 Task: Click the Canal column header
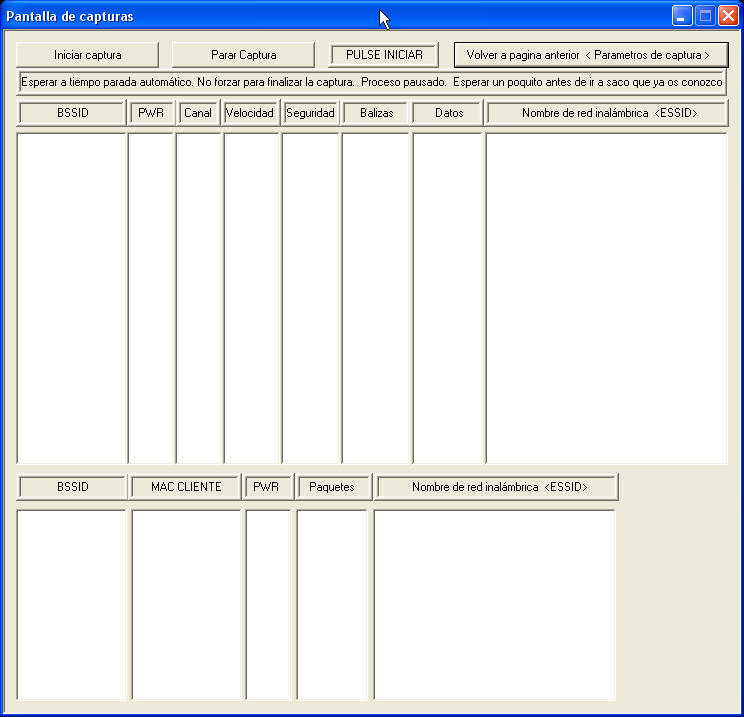point(198,113)
